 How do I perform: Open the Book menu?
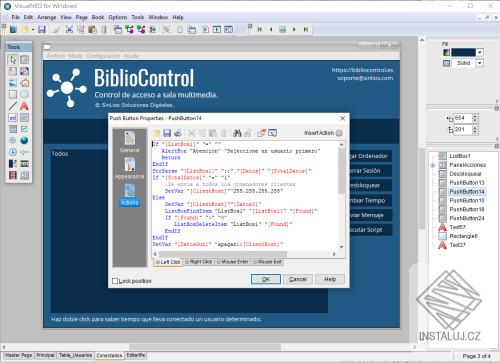point(98,17)
